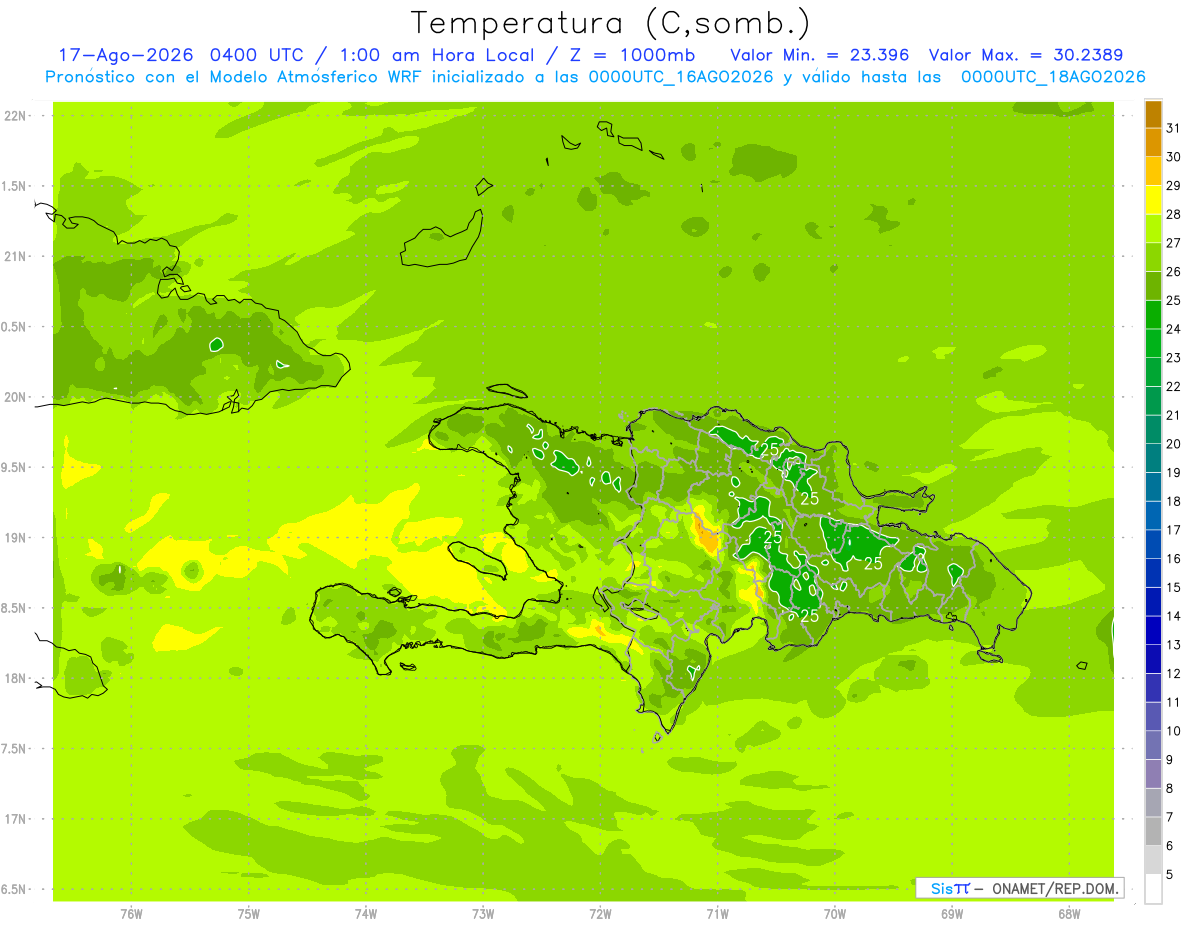Click the "74W" longitude axis label

(x=366, y=914)
